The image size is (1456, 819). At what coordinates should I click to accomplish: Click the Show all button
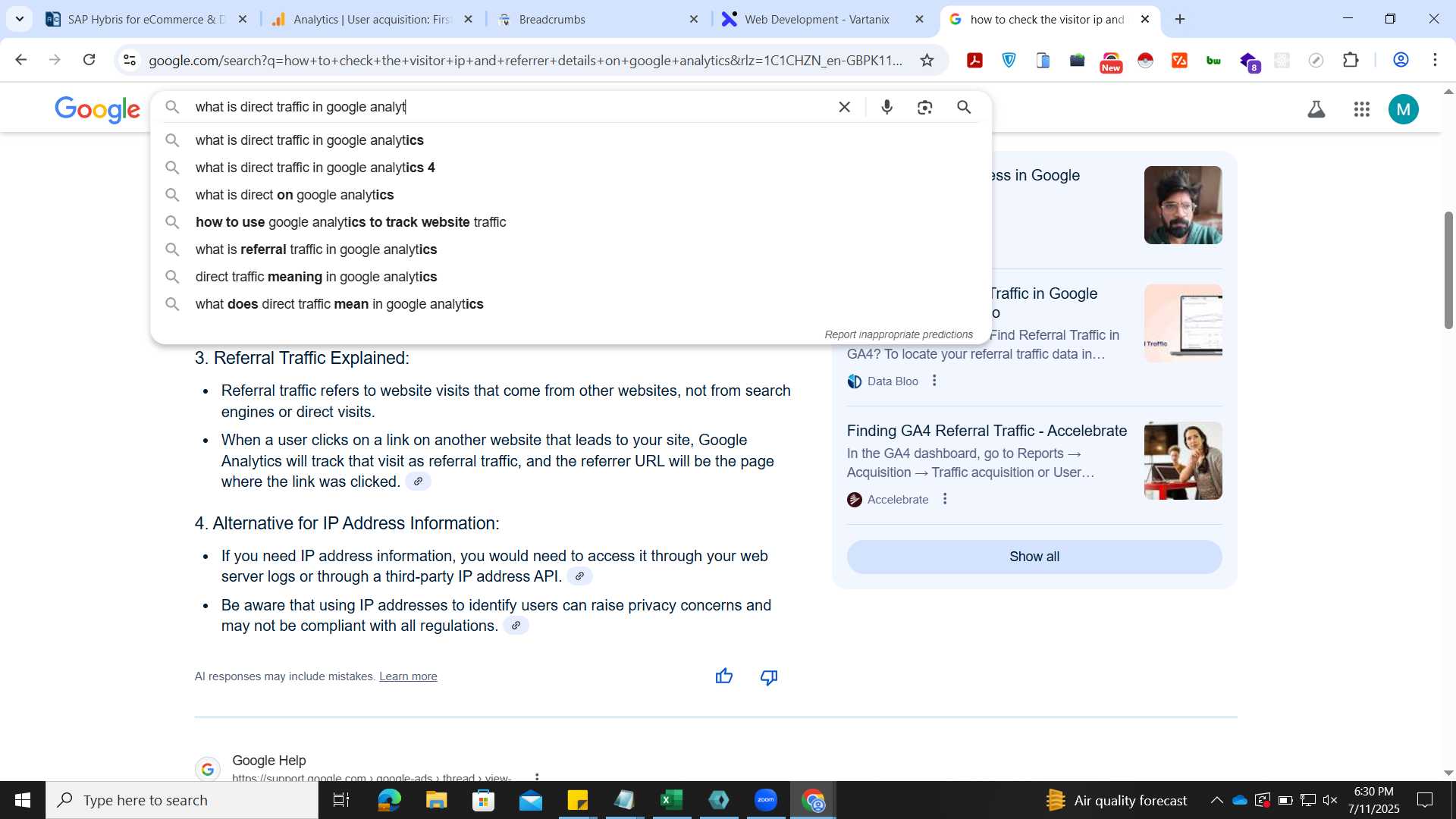pos(1034,557)
